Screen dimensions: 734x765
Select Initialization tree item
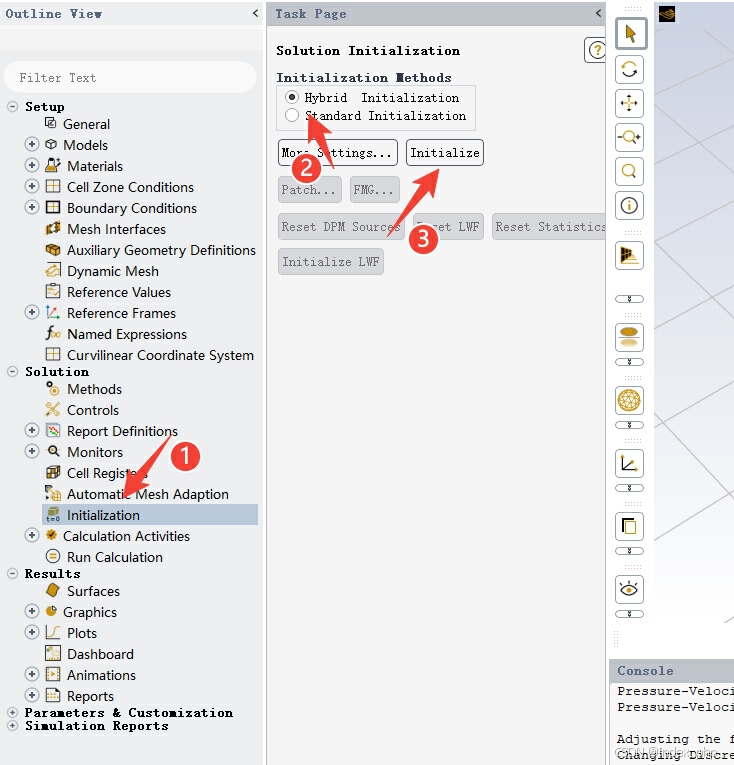click(x=150, y=515)
